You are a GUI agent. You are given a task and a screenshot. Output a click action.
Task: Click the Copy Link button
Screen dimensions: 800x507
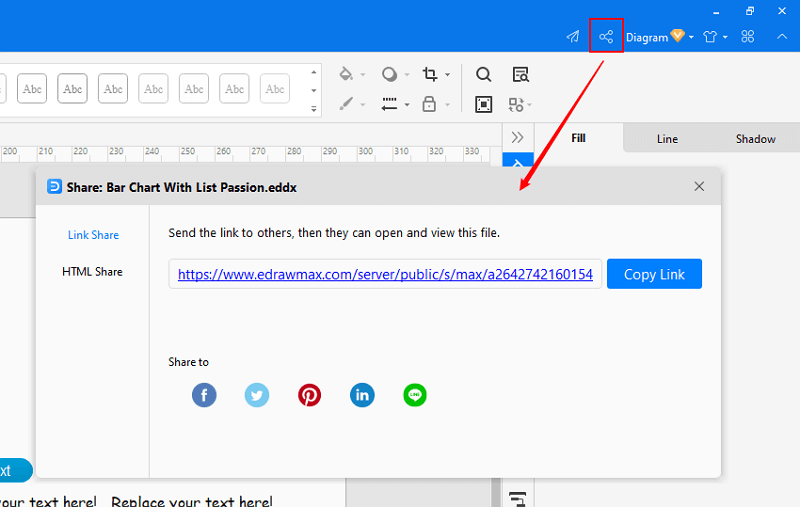654,274
